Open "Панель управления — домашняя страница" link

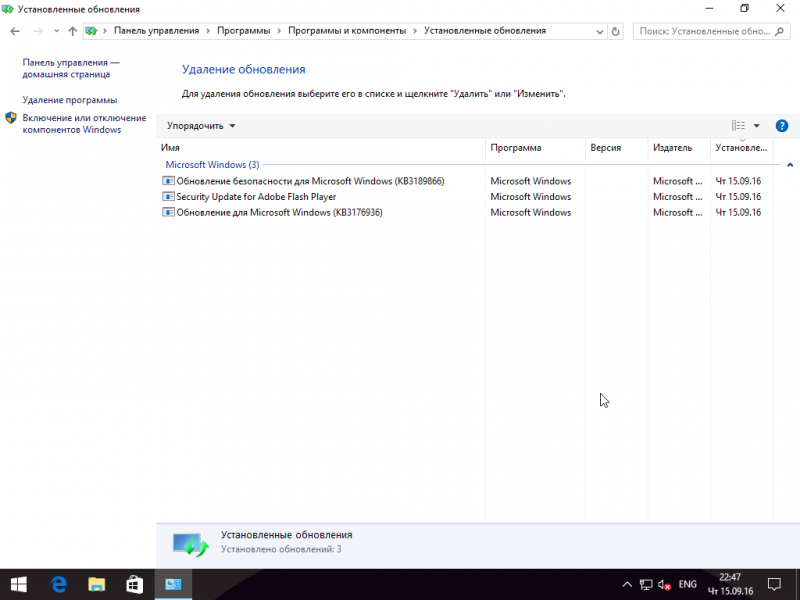[70, 68]
